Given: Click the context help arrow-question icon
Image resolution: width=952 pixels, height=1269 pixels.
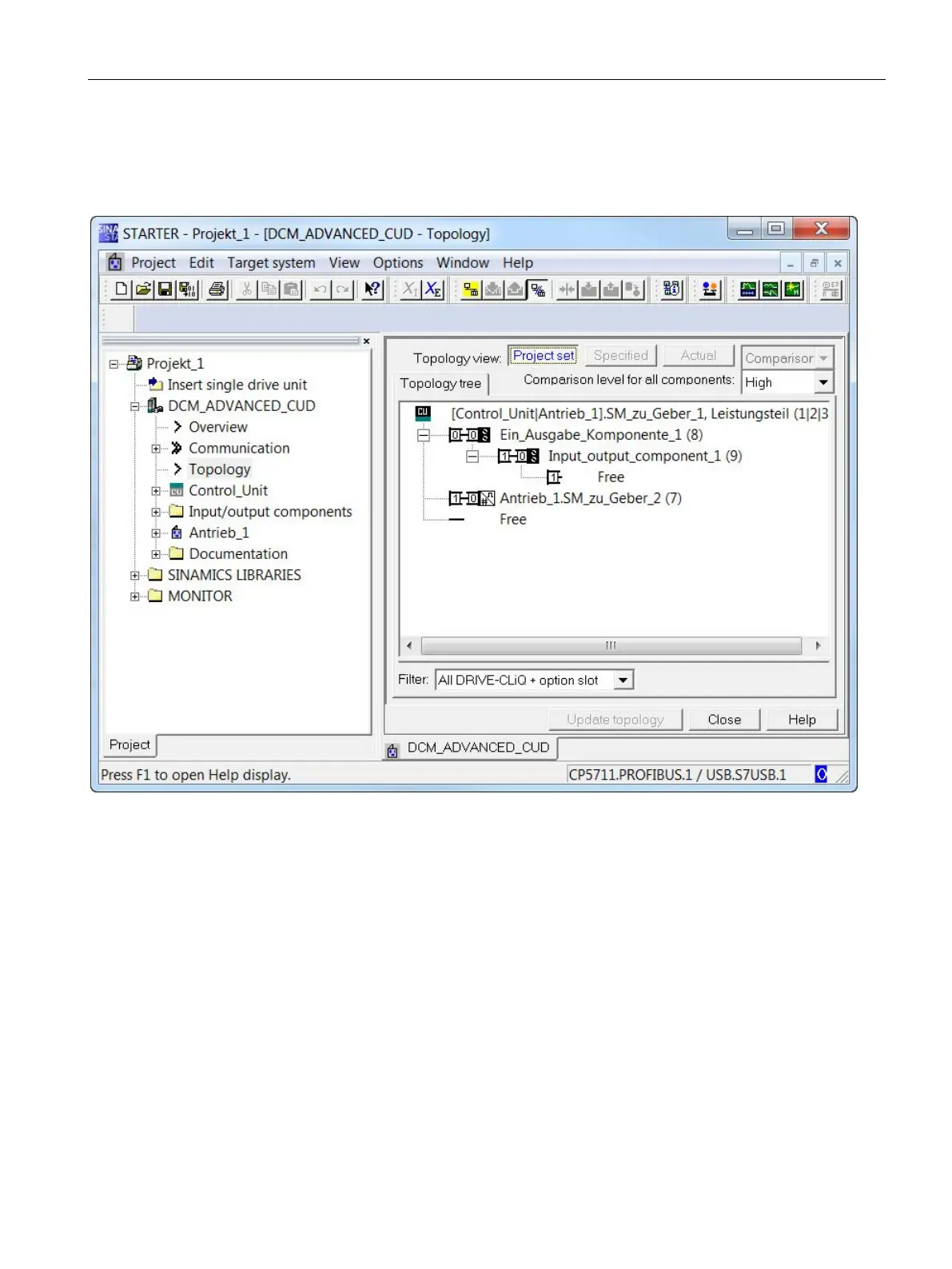Looking at the screenshot, I should click(x=372, y=289).
